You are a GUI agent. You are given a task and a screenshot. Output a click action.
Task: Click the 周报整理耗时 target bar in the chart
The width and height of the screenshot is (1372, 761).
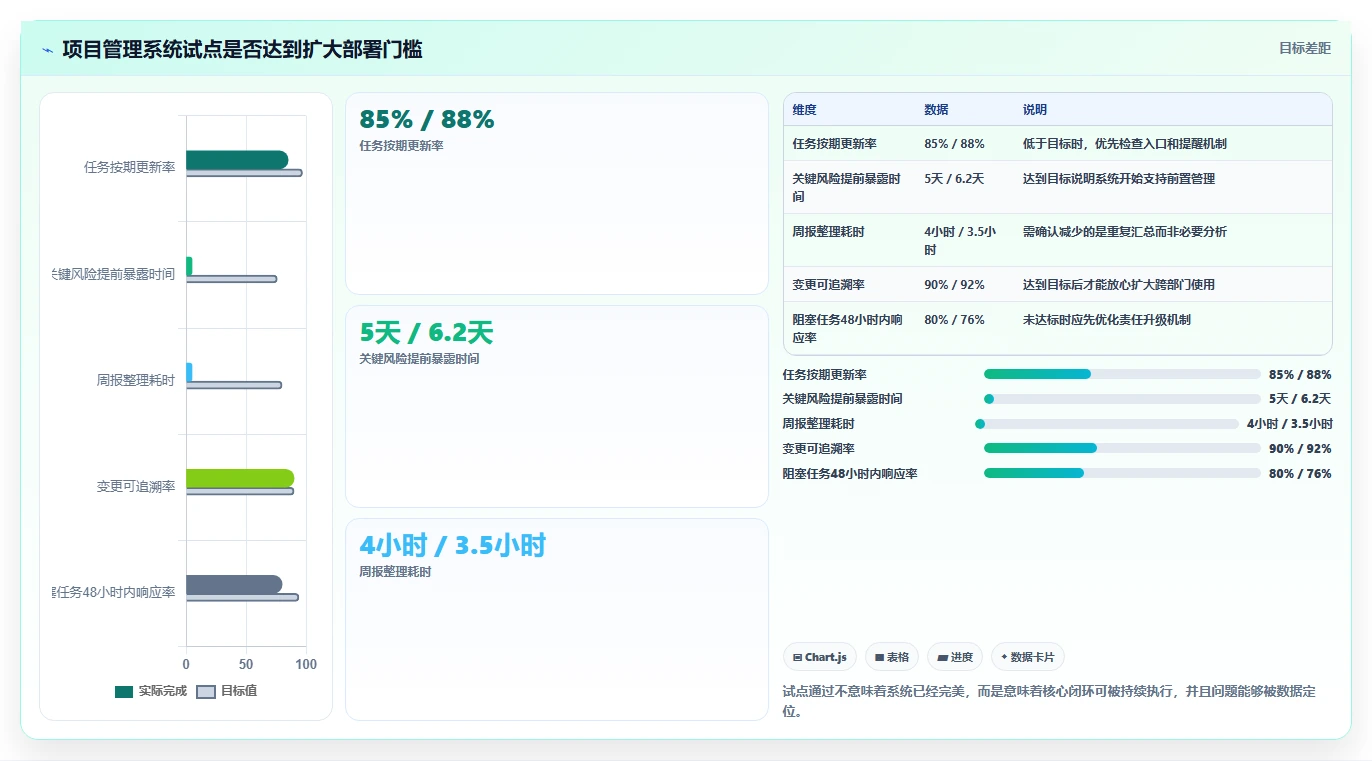tap(233, 385)
